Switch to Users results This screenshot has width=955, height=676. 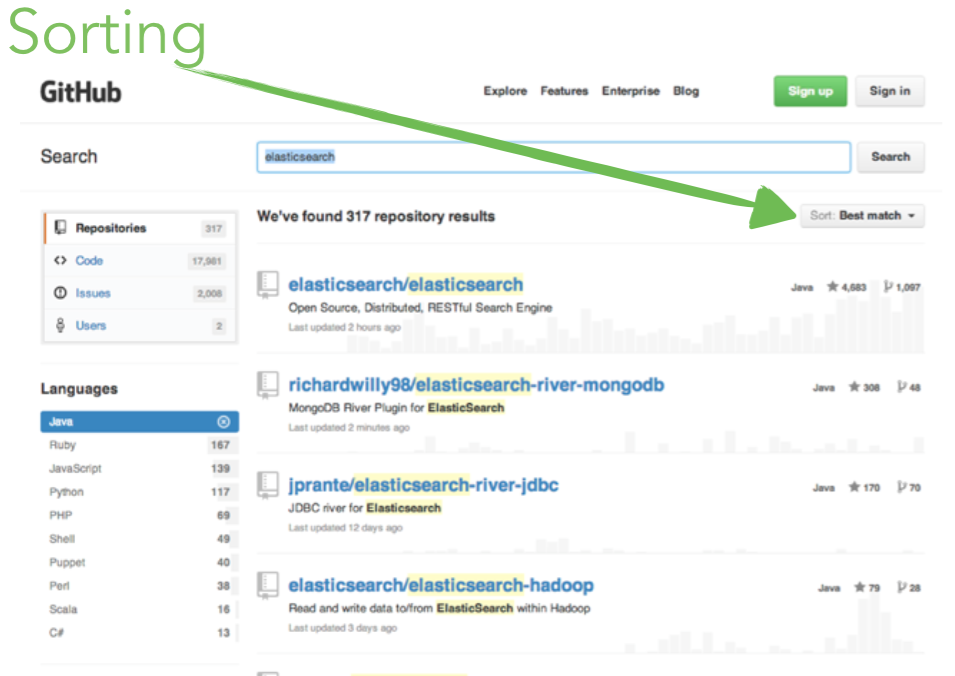point(140,325)
